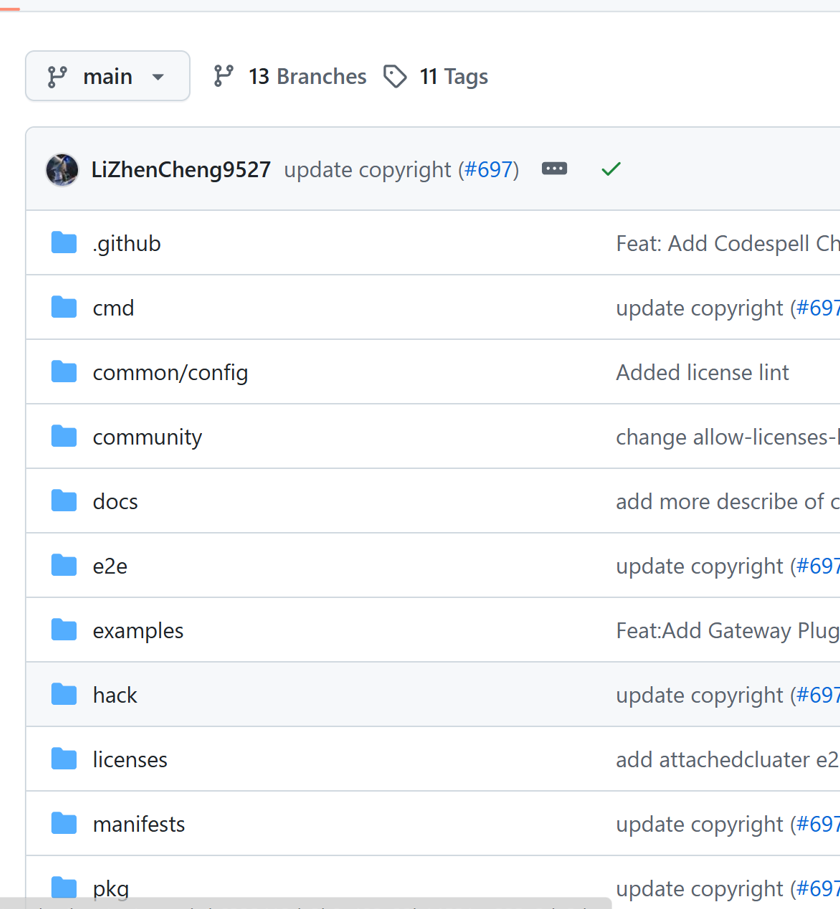Open the manifests directory
Viewport: 840px width, 909px height.
139,824
